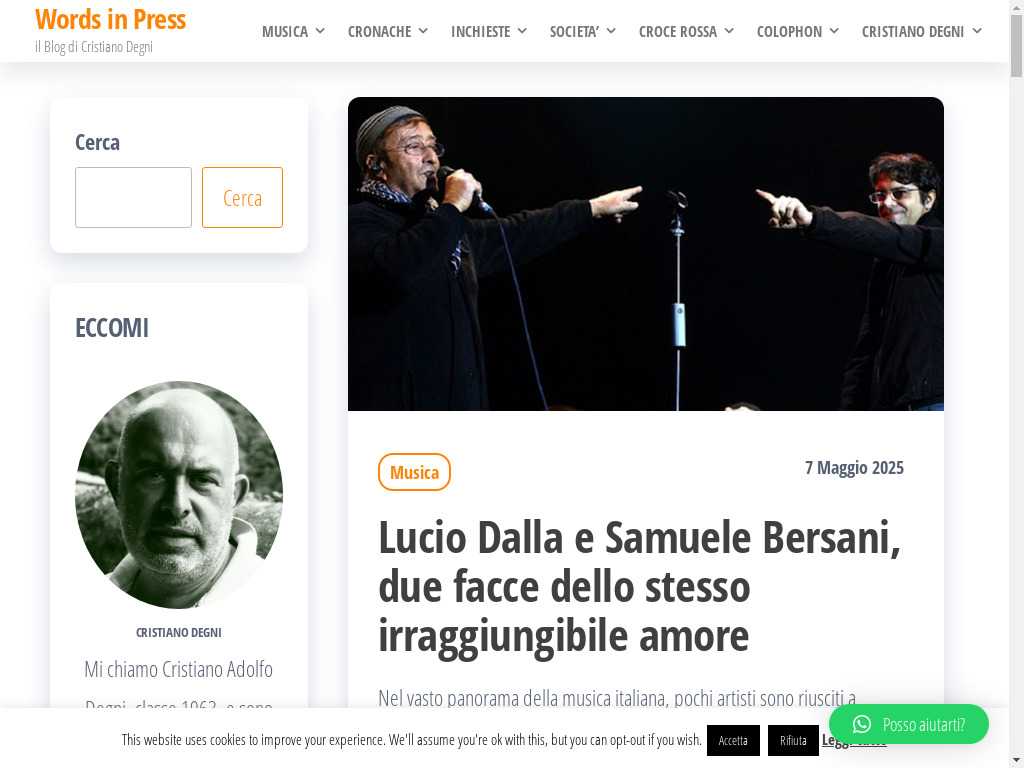Expand the COLOPHON chevron arrow
The height and width of the screenshot is (768, 1024).
point(834,31)
